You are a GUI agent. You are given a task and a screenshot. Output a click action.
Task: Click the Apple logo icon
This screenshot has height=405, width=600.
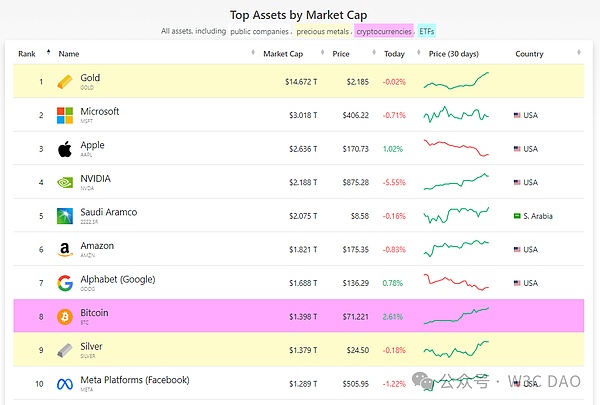pos(64,149)
